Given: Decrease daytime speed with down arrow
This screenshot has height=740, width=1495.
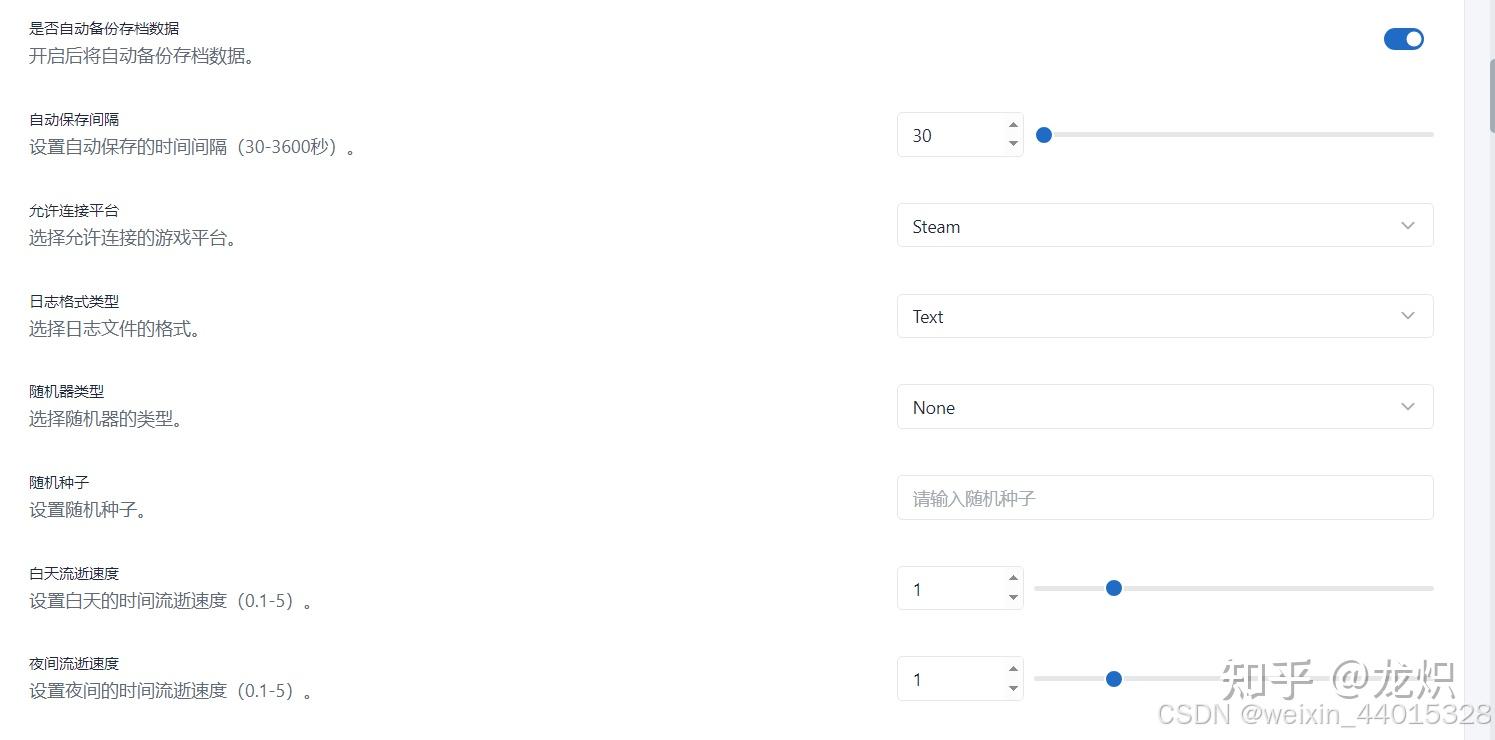Looking at the screenshot, I should (x=1013, y=598).
